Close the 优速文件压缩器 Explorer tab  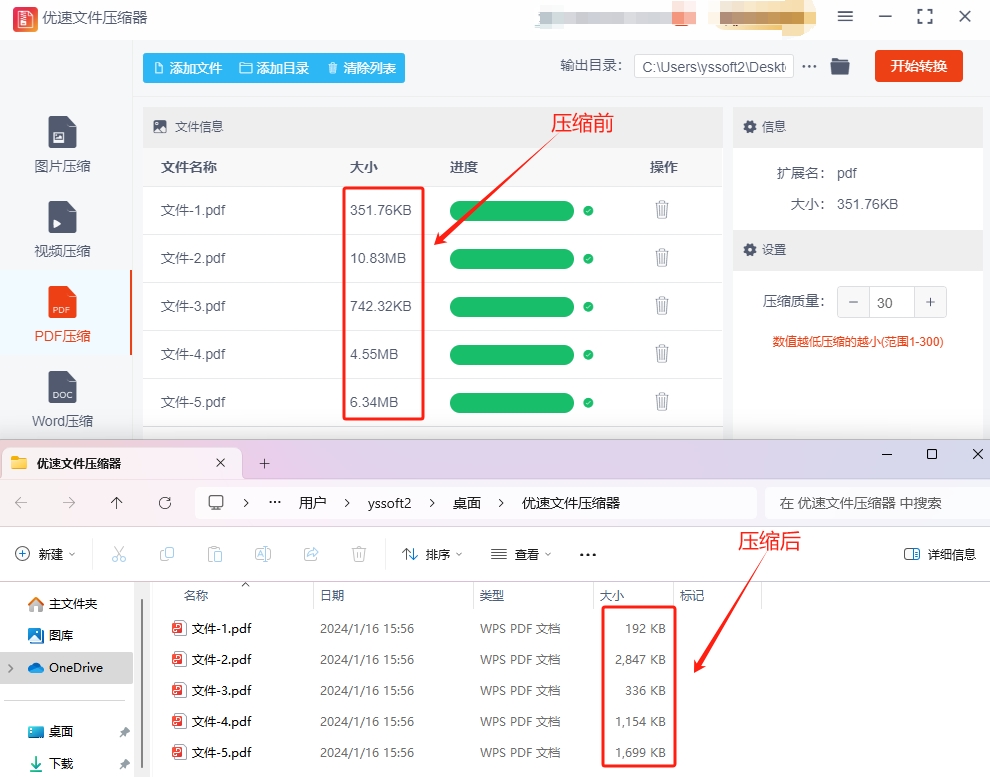point(220,463)
